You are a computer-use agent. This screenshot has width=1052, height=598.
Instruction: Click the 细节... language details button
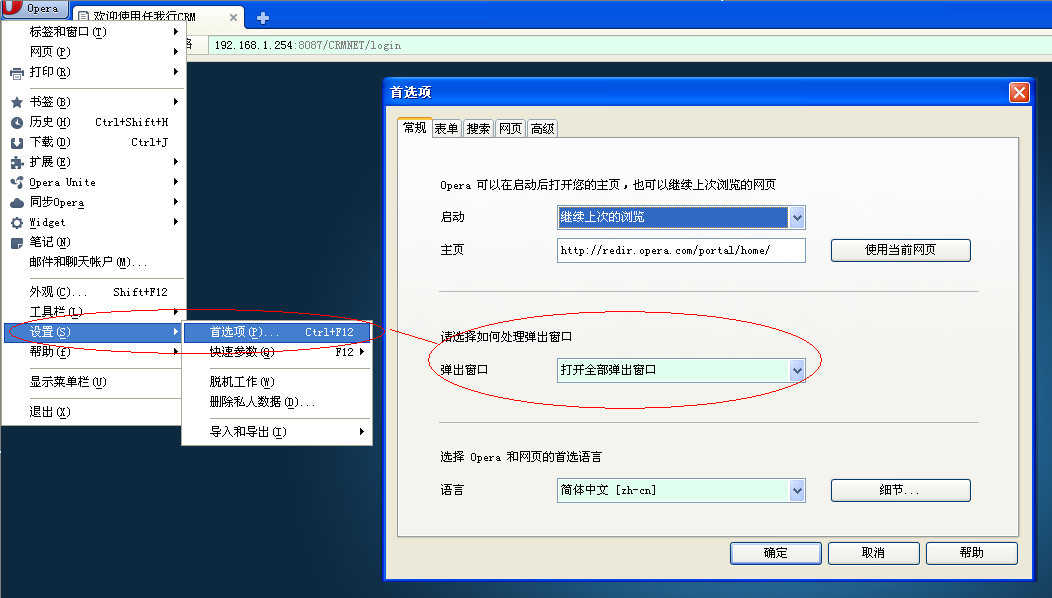tap(900, 490)
